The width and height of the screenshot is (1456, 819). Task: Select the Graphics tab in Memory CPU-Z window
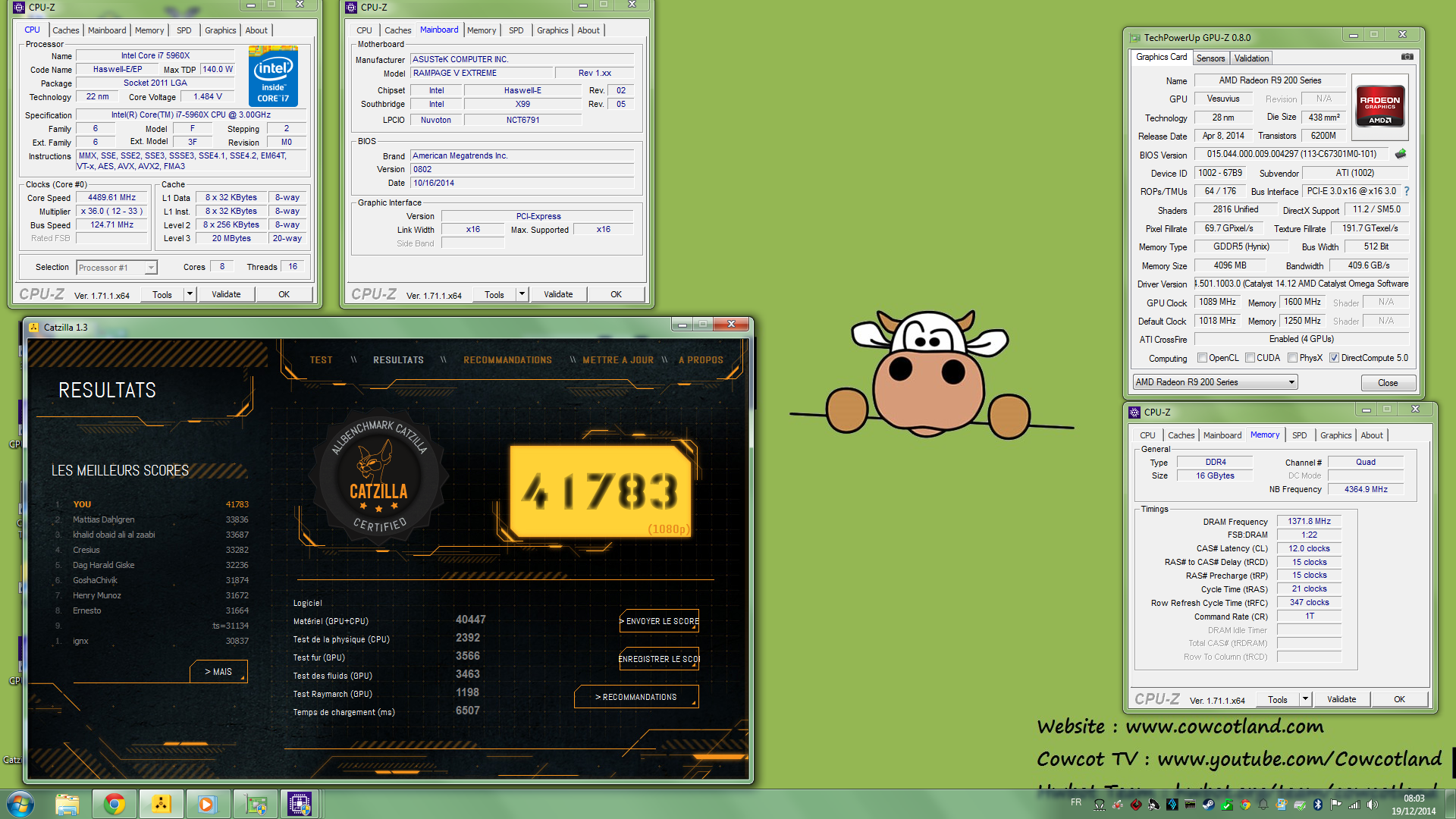[x=1335, y=435]
